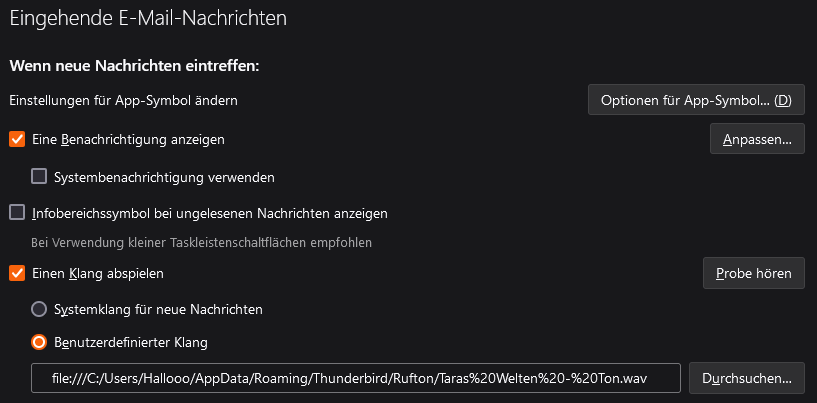
Task: Tick the Infobereichssymbol bei ungelesenen Nachrichten checkbox box
Action: coord(17,213)
